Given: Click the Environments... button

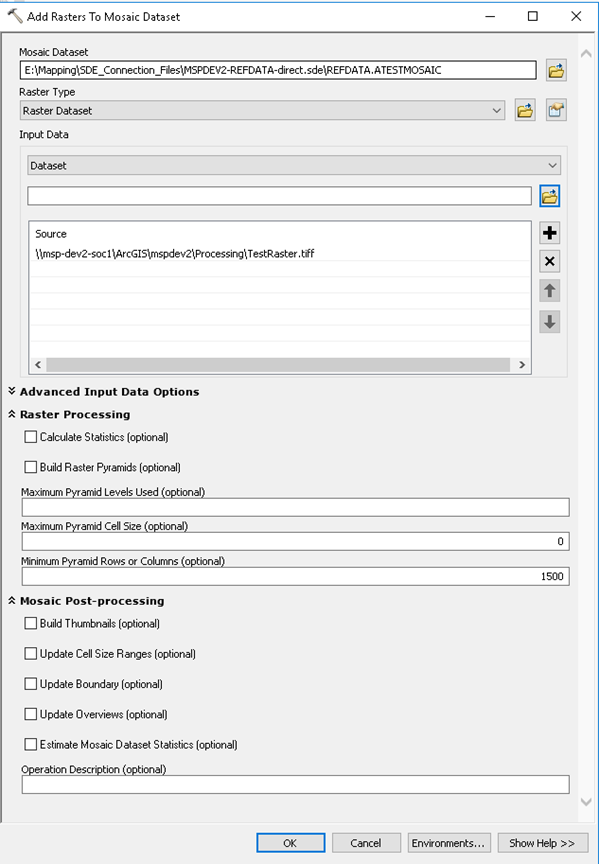Looking at the screenshot, I should [x=447, y=843].
